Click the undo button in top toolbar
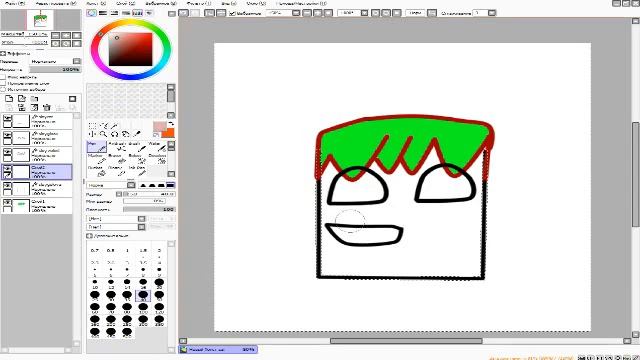Image resolution: width=640 pixels, height=360 pixels. 183,13
